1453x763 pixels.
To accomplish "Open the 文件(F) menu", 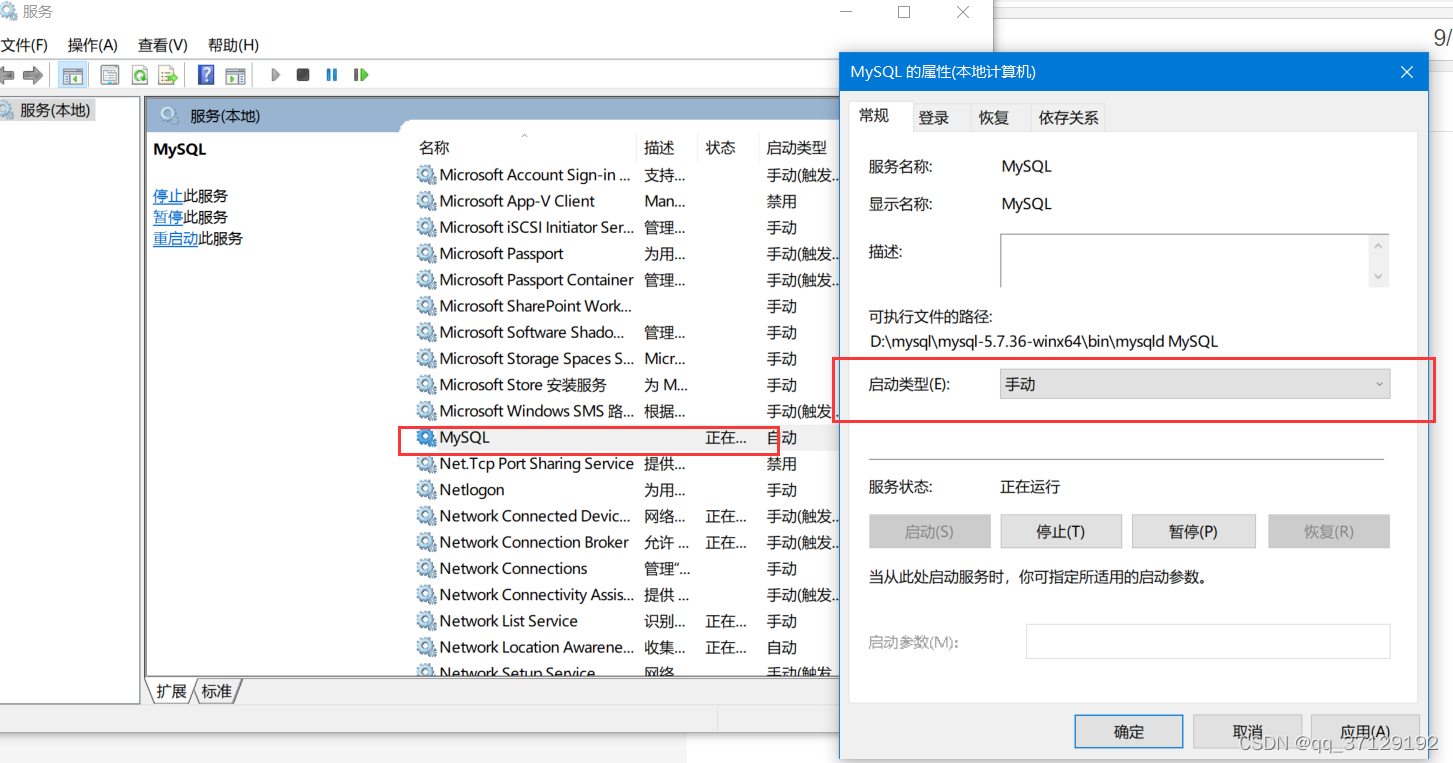I will [24, 45].
